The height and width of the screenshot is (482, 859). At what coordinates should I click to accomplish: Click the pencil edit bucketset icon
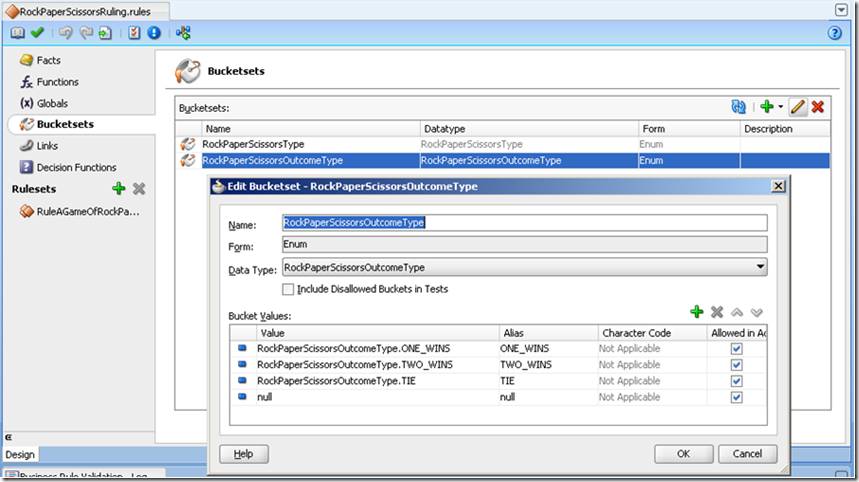point(797,107)
